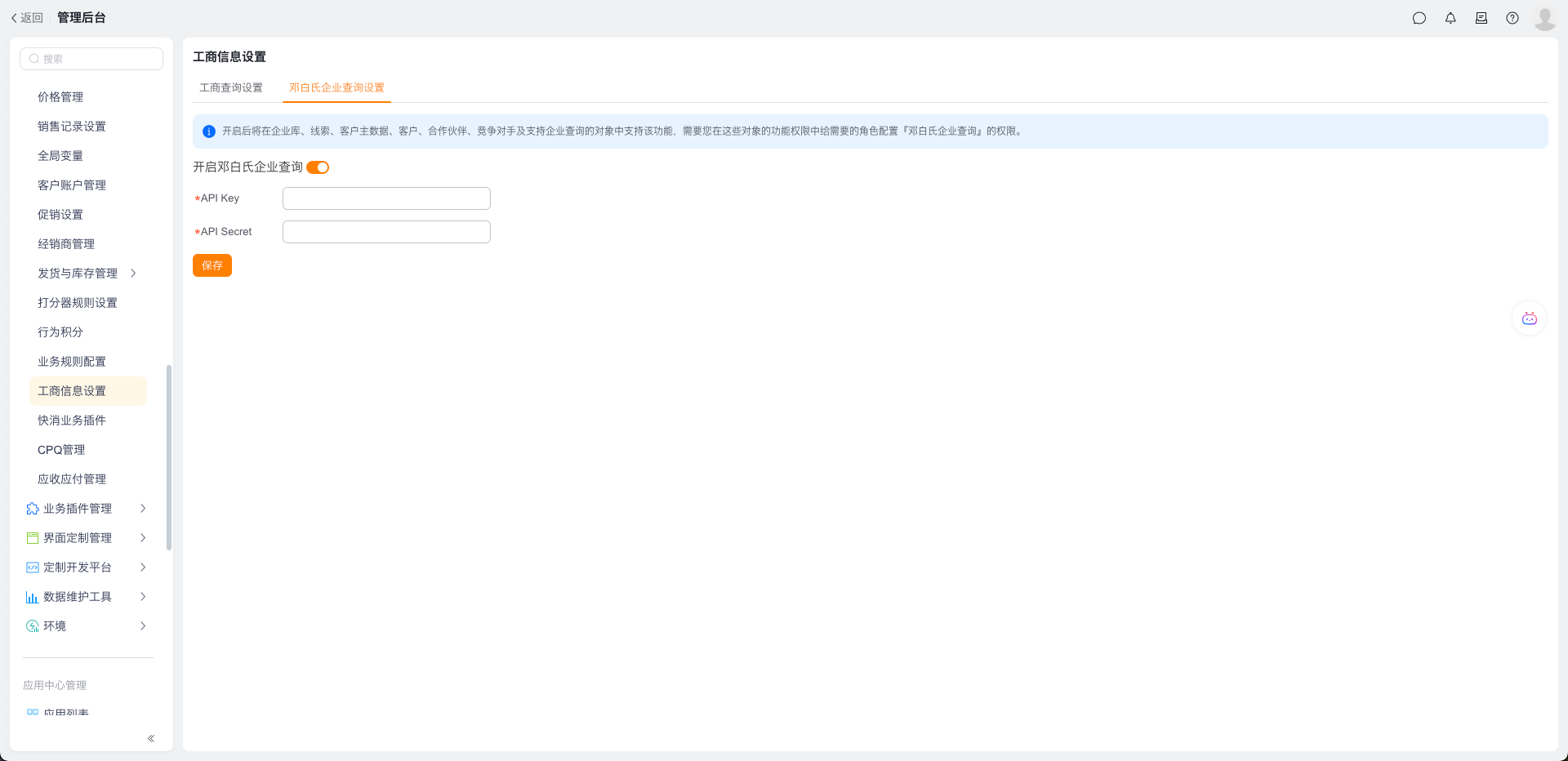Expand 发货与库存管理 submenu
Screen dimensions: 1568x761
point(133,274)
